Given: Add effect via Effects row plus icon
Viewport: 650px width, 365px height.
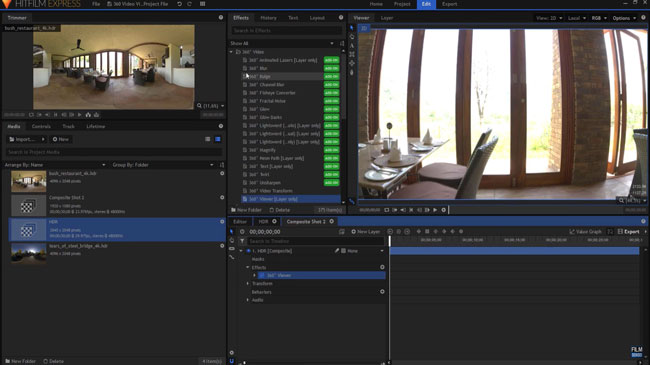Looking at the screenshot, I should 382,267.
